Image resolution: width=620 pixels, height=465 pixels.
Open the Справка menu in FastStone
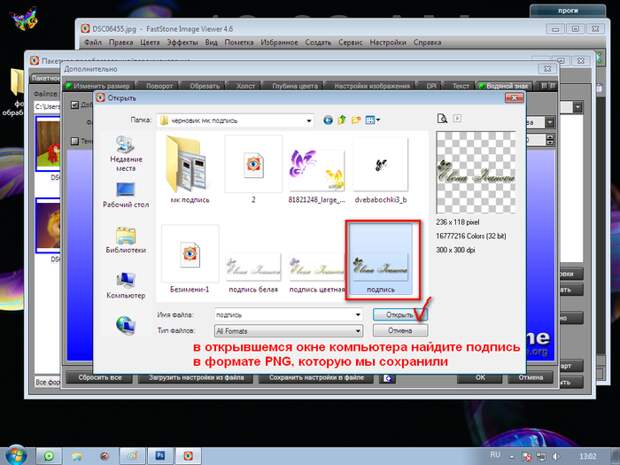pyautogui.click(x=427, y=42)
